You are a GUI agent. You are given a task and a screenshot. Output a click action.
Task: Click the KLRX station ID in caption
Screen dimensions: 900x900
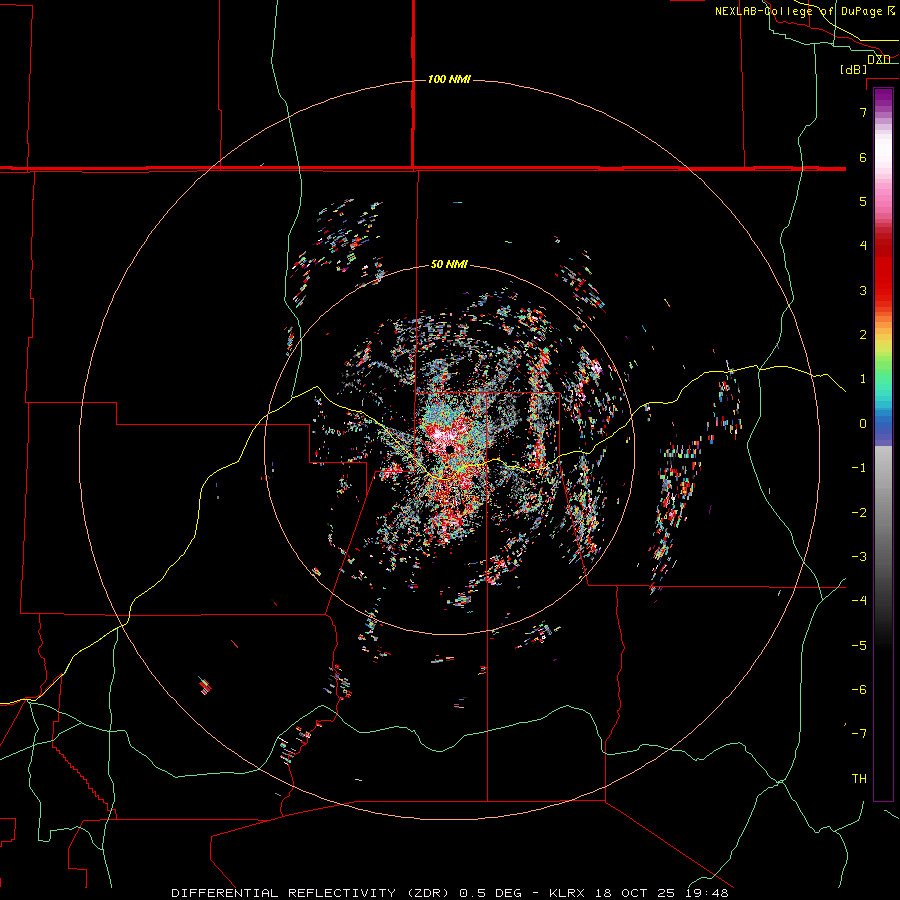click(x=567, y=893)
